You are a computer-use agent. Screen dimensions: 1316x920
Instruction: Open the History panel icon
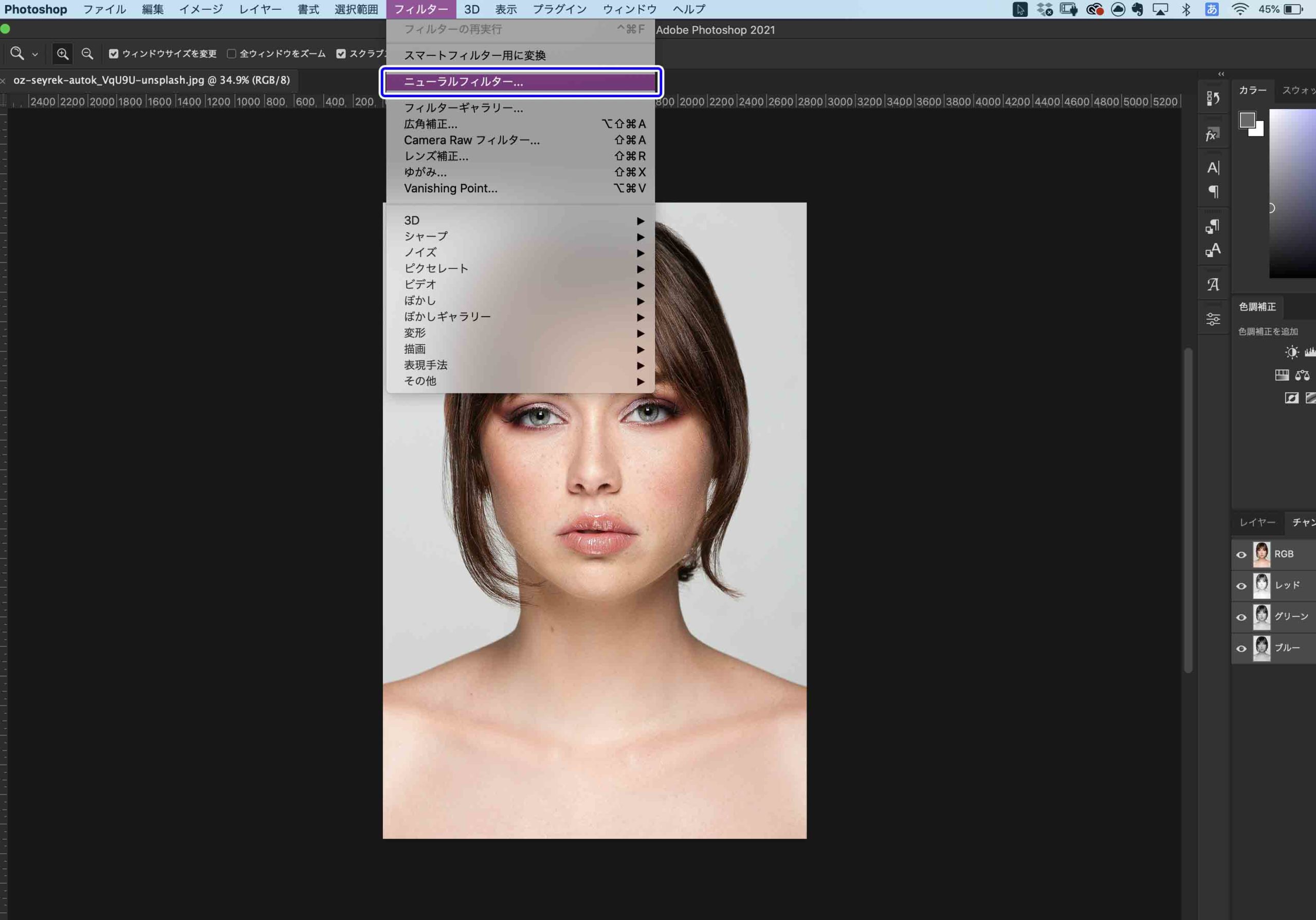(x=1212, y=99)
